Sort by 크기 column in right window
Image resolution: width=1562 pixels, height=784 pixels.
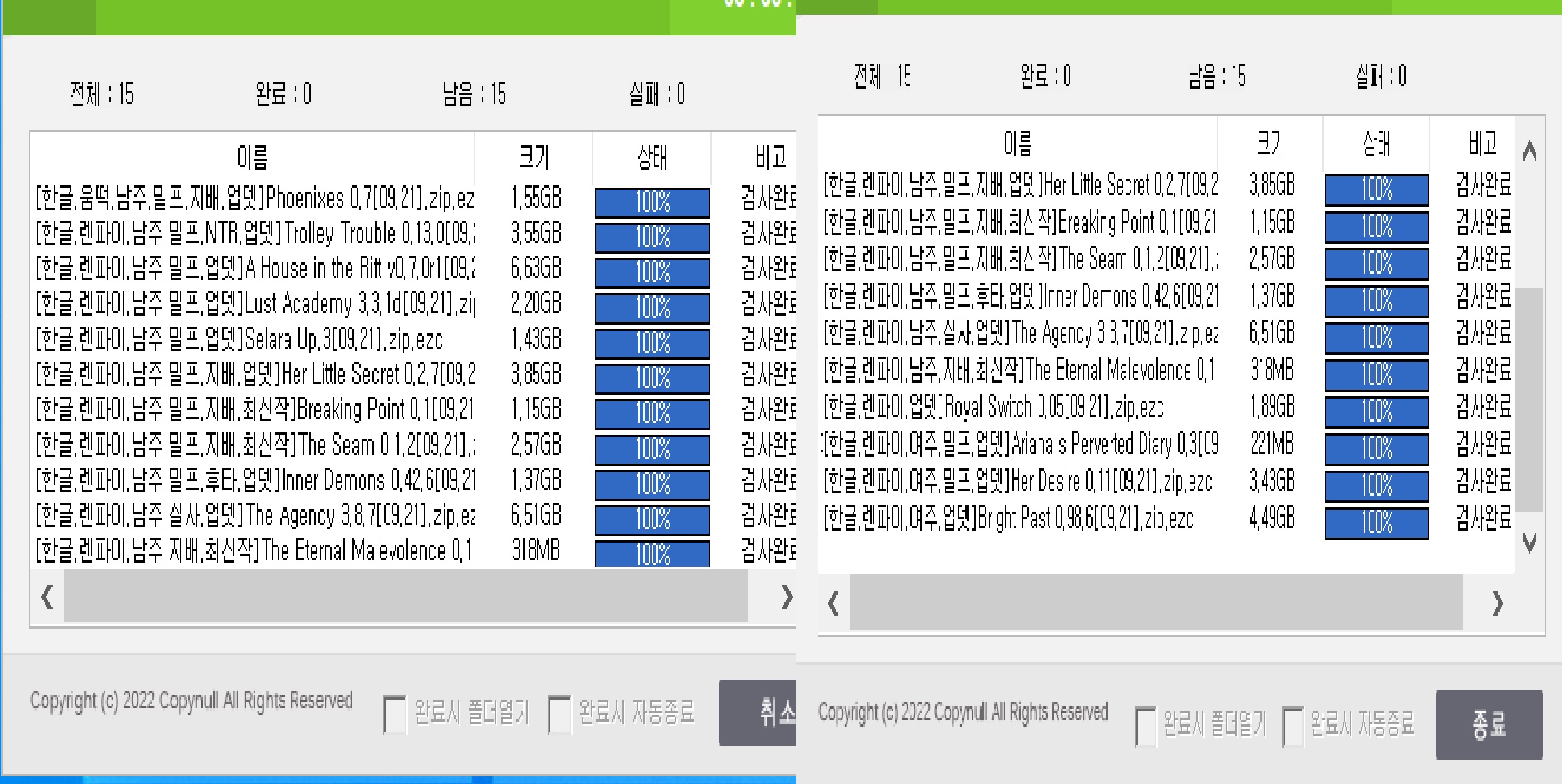[x=1271, y=143]
